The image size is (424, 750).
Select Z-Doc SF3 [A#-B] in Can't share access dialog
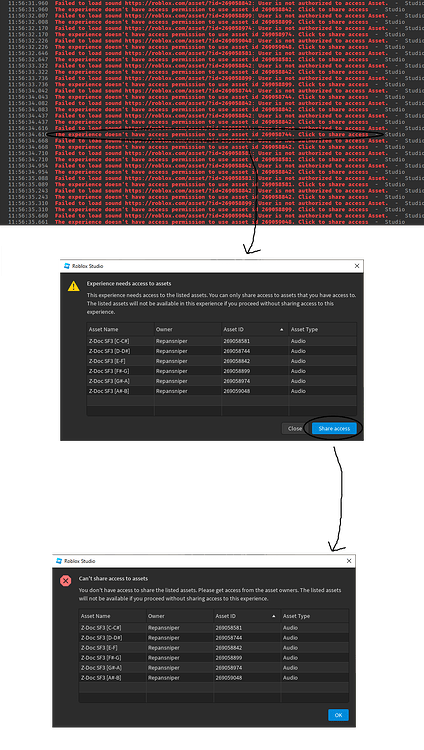click(x=101, y=678)
